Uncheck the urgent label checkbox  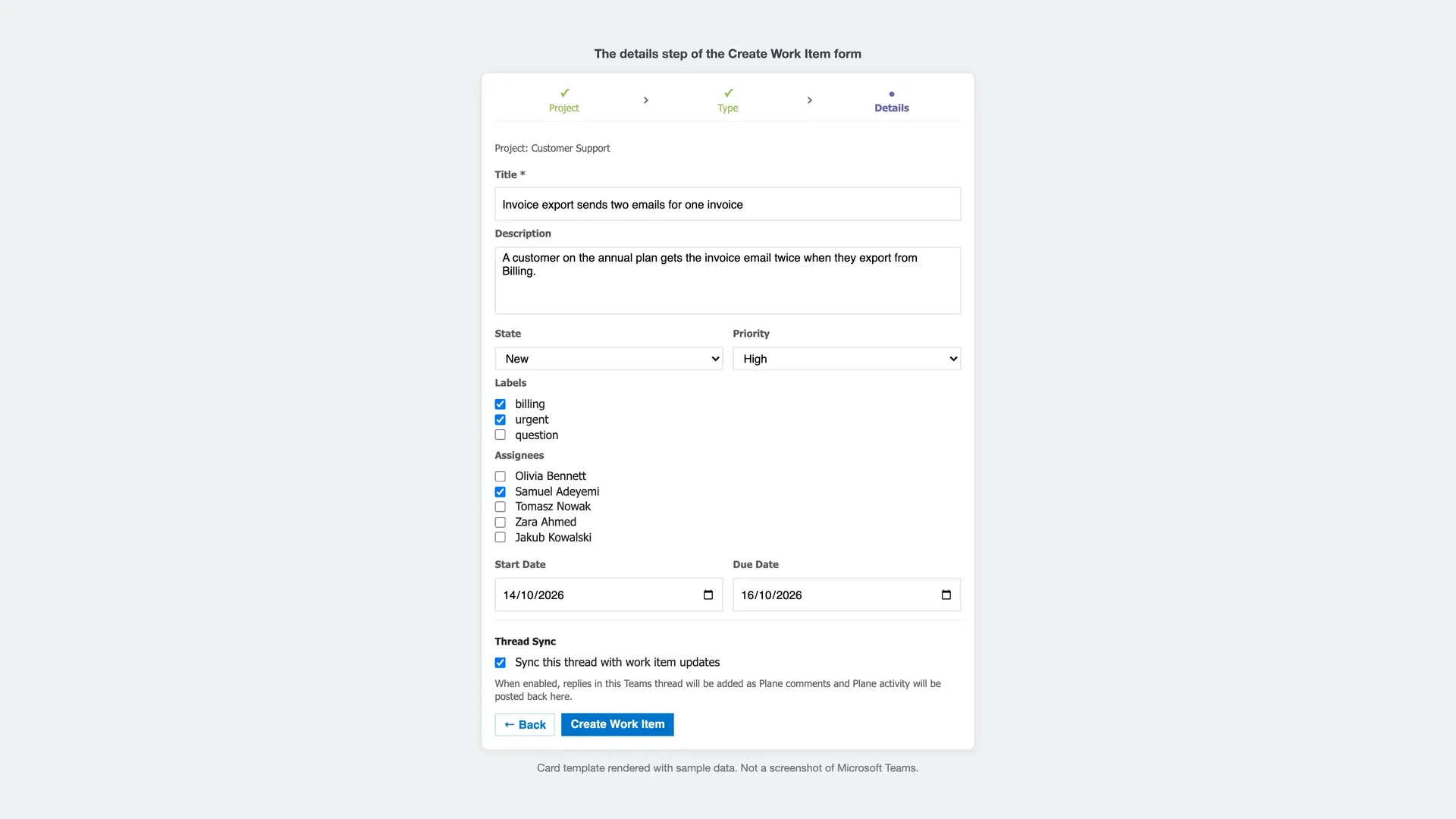coord(500,419)
